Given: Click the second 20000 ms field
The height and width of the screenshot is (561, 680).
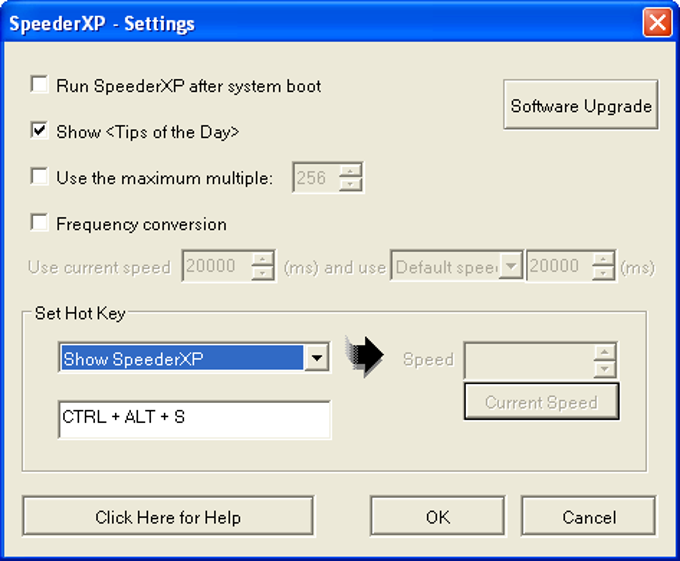Looking at the screenshot, I should tap(559, 266).
